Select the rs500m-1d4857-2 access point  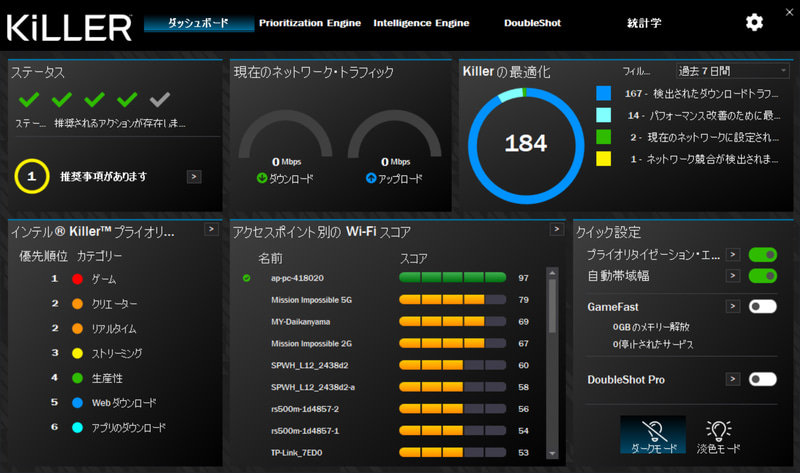click(305, 409)
